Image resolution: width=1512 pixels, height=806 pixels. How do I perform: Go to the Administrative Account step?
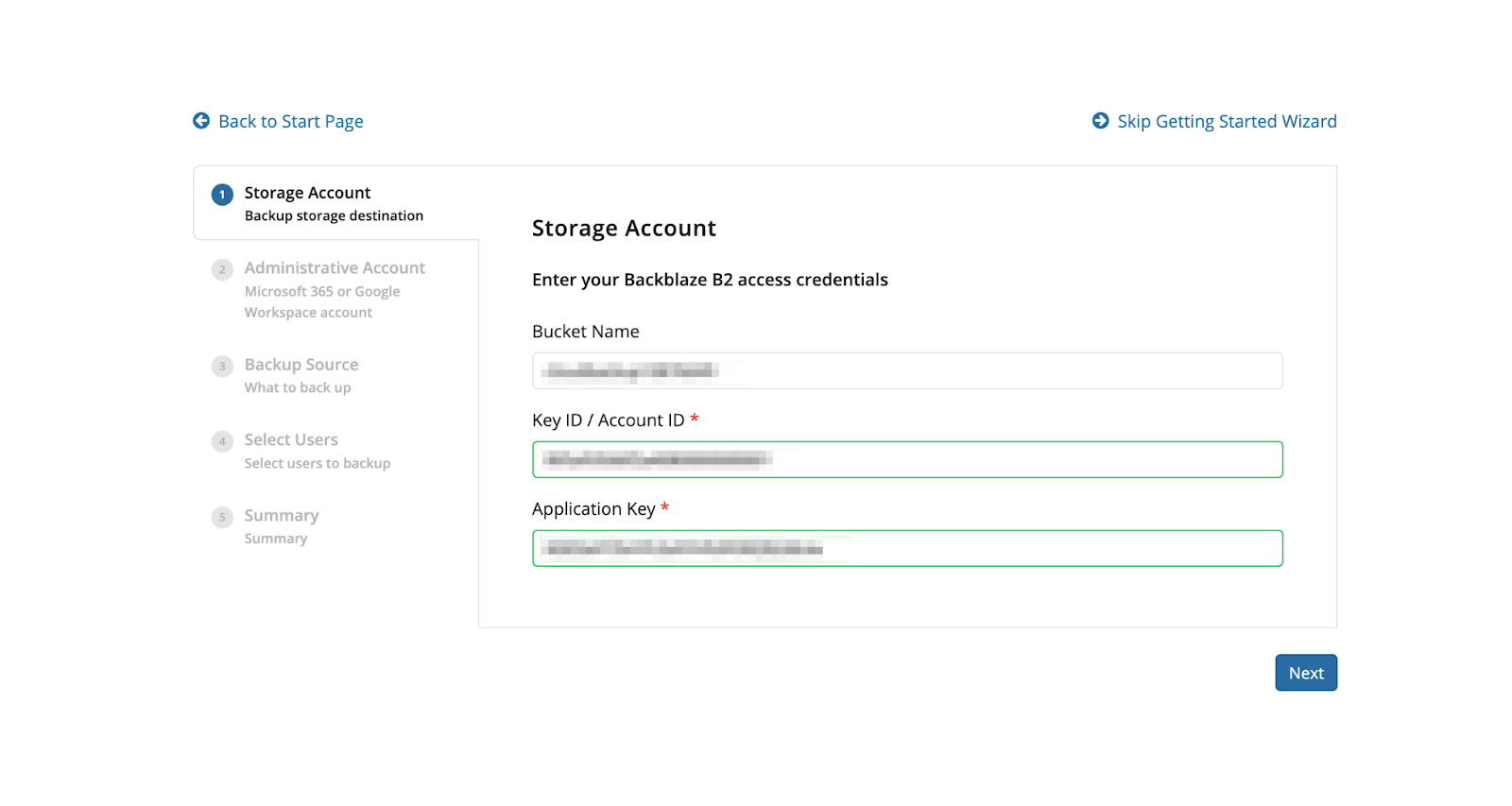335,268
